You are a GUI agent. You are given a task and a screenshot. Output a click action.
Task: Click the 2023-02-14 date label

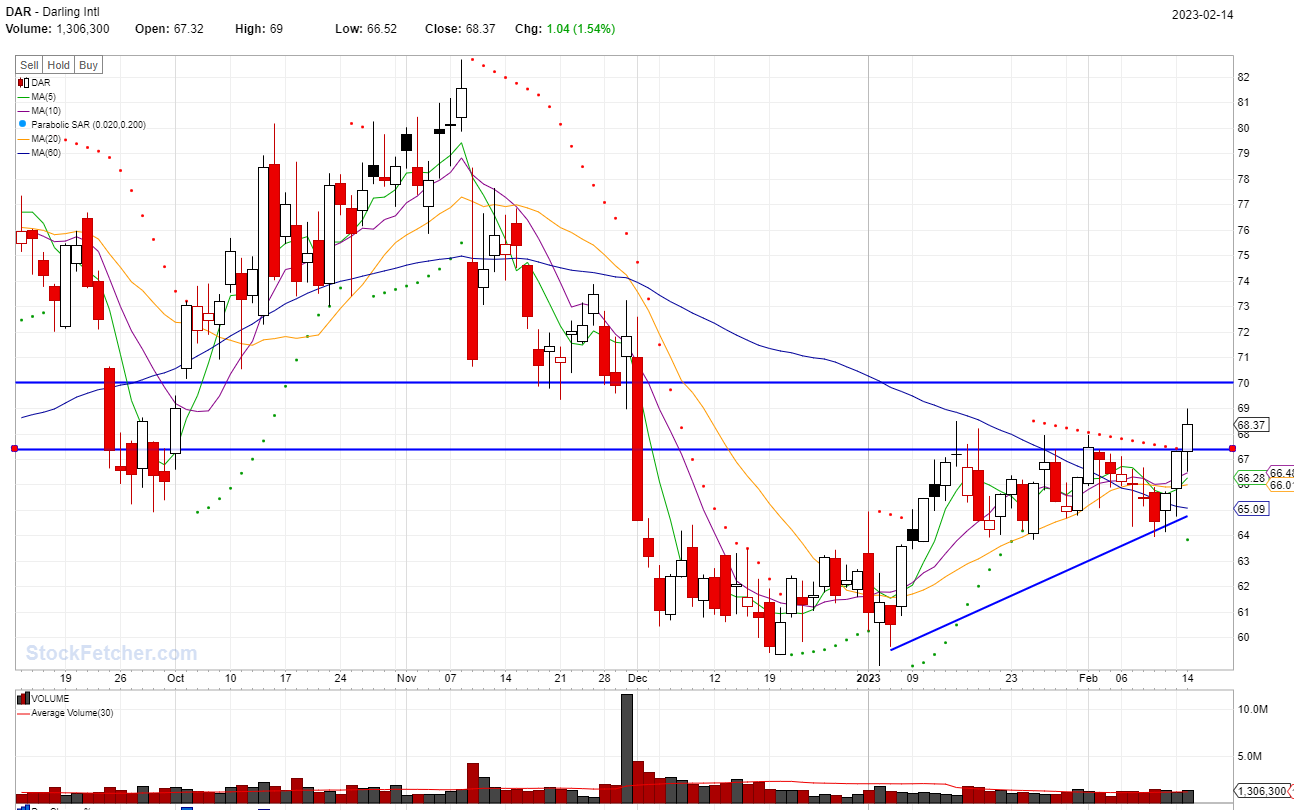[x=1204, y=13]
